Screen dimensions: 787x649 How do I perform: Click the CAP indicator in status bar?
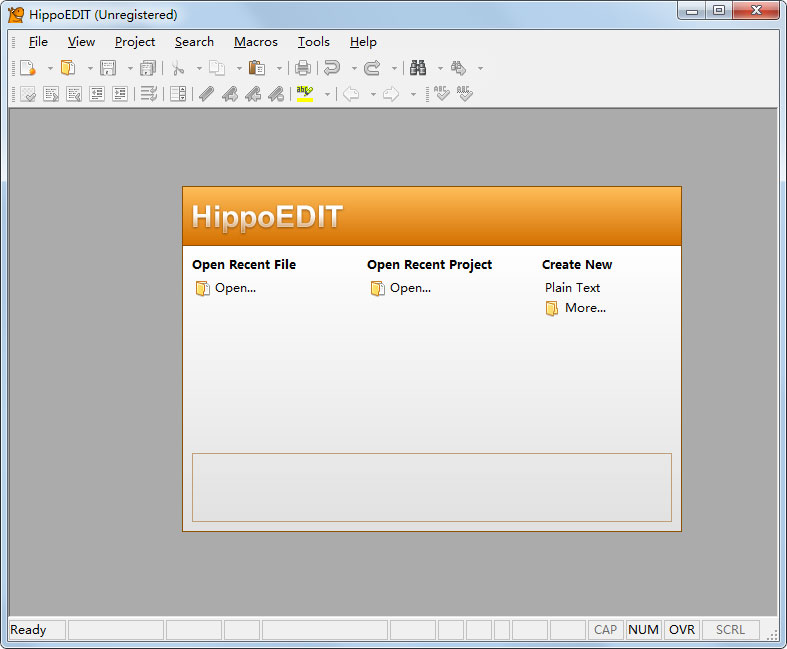point(605,629)
